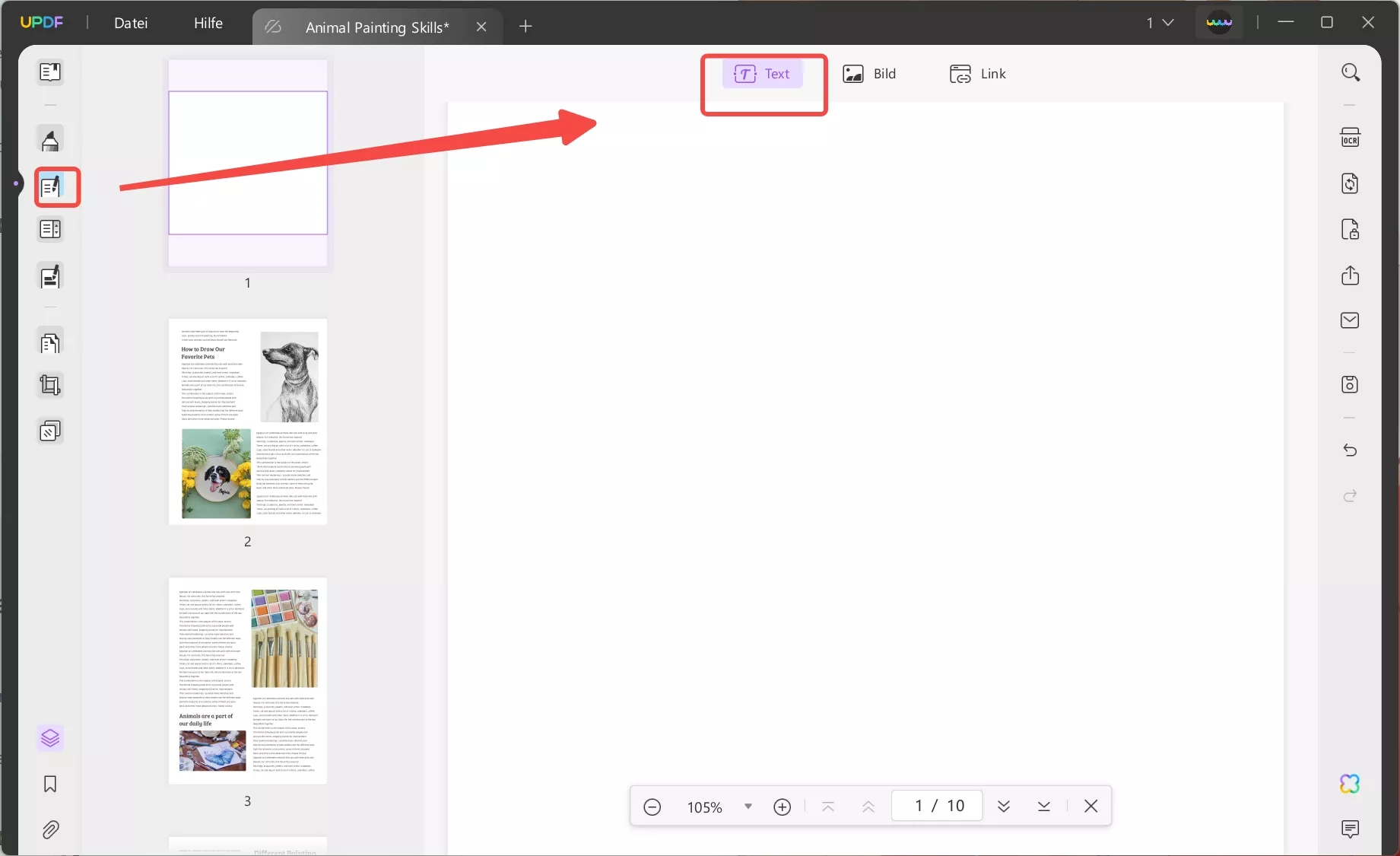Open the Datei menu
The width and height of the screenshot is (1400, 856).
pyautogui.click(x=131, y=23)
